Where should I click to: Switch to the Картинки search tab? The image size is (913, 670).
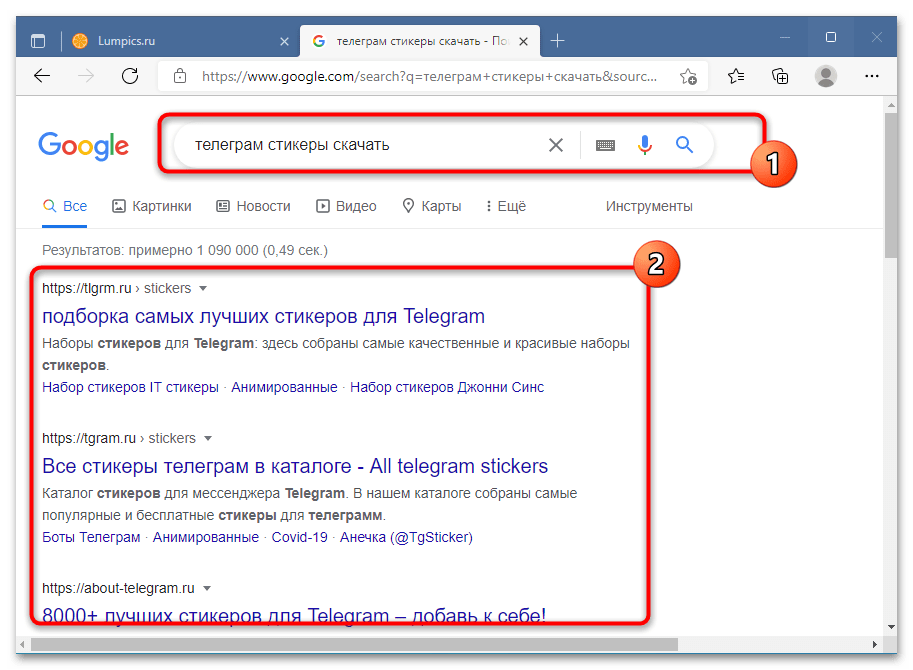pos(152,206)
